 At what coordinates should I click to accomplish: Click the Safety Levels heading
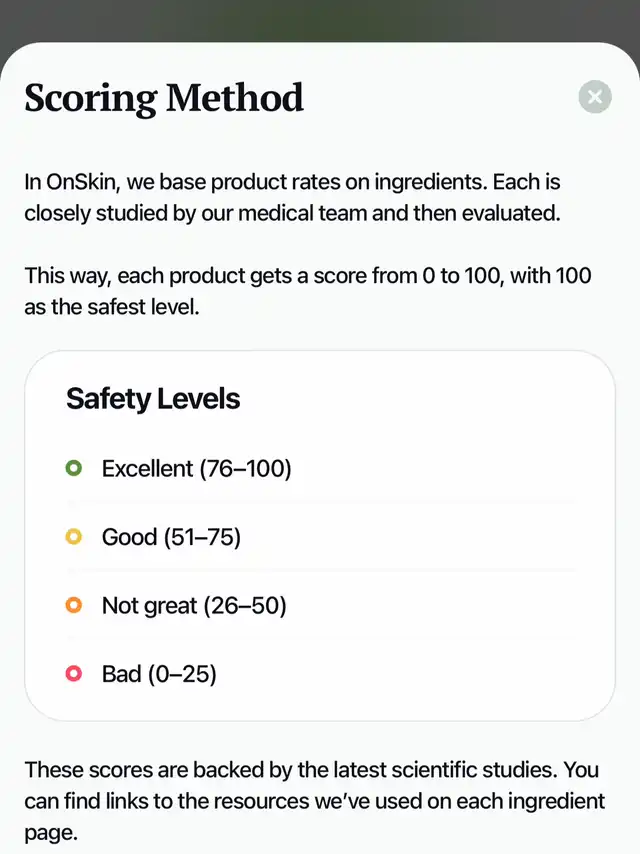pyautogui.click(x=153, y=399)
